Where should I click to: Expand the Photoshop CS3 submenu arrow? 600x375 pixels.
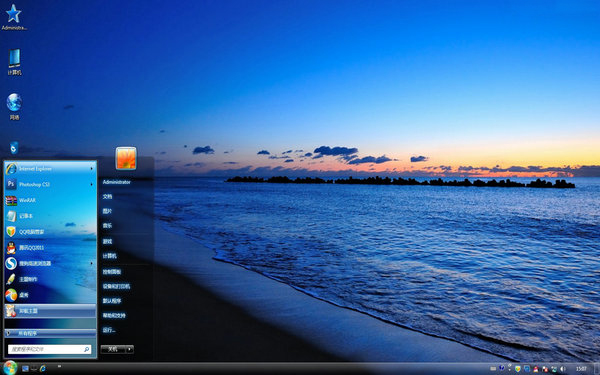click(92, 184)
